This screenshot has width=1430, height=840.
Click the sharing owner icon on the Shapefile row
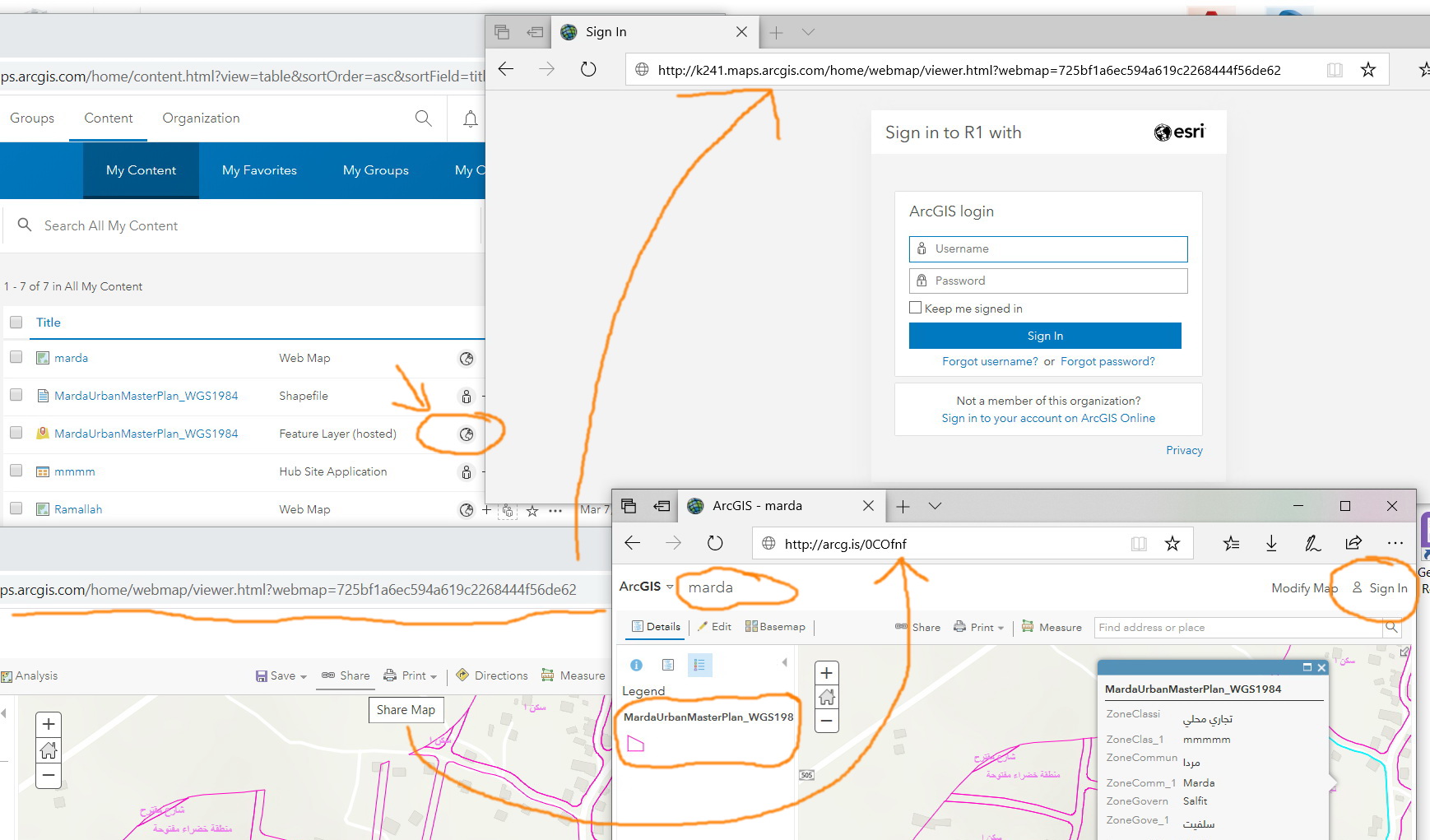point(467,397)
